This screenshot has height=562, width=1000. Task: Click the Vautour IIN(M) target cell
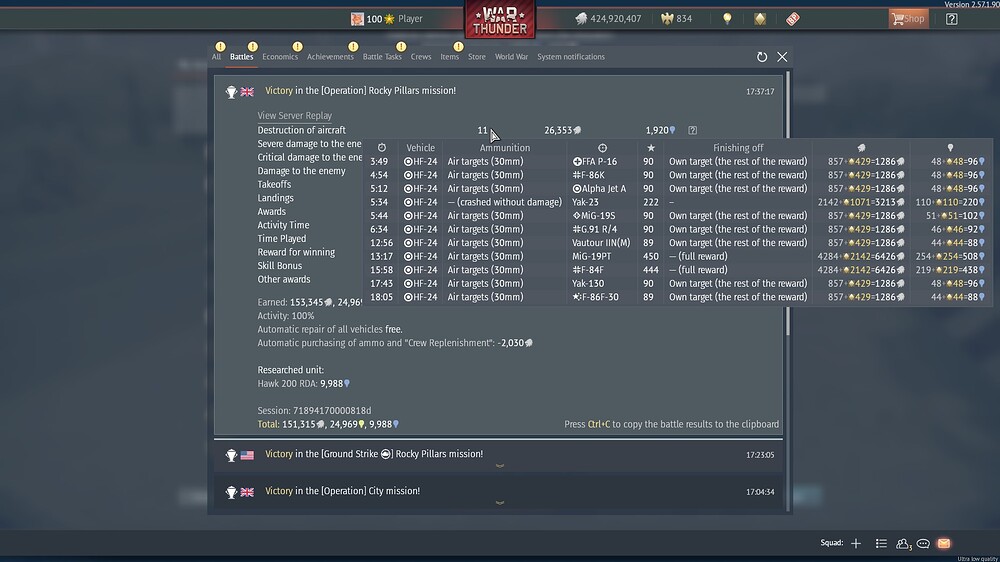point(601,242)
